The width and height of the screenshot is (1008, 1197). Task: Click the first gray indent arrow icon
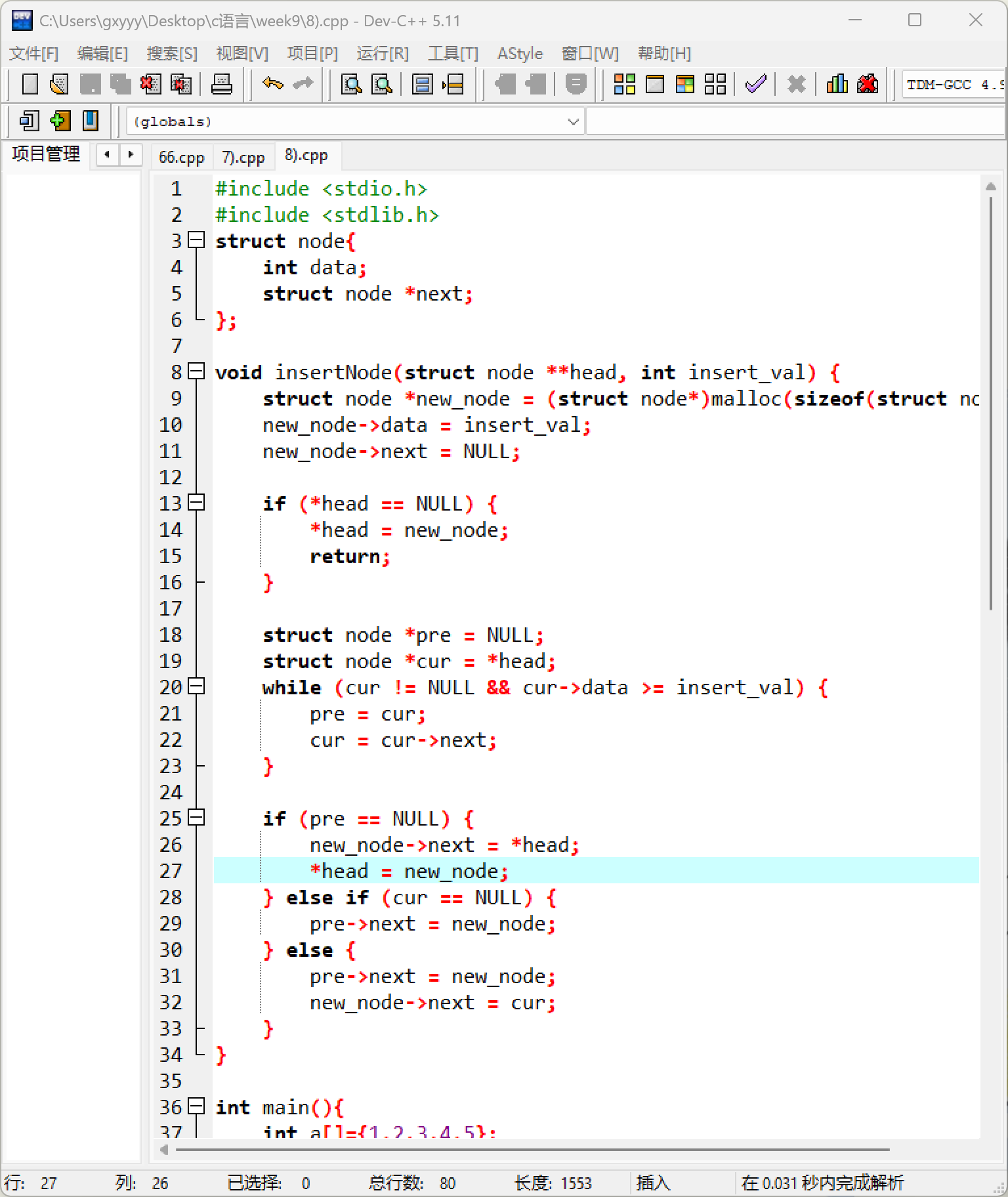(x=505, y=84)
